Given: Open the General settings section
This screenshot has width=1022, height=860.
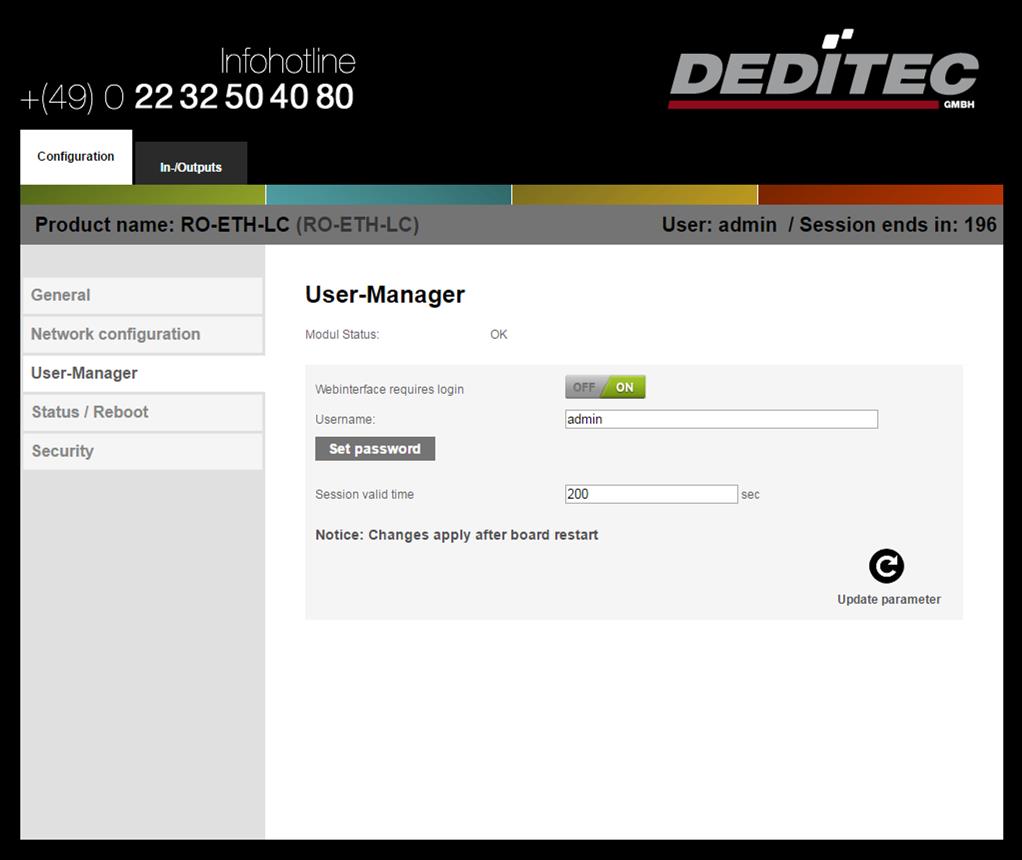Looking at the screenshot, I should [141, 295].
